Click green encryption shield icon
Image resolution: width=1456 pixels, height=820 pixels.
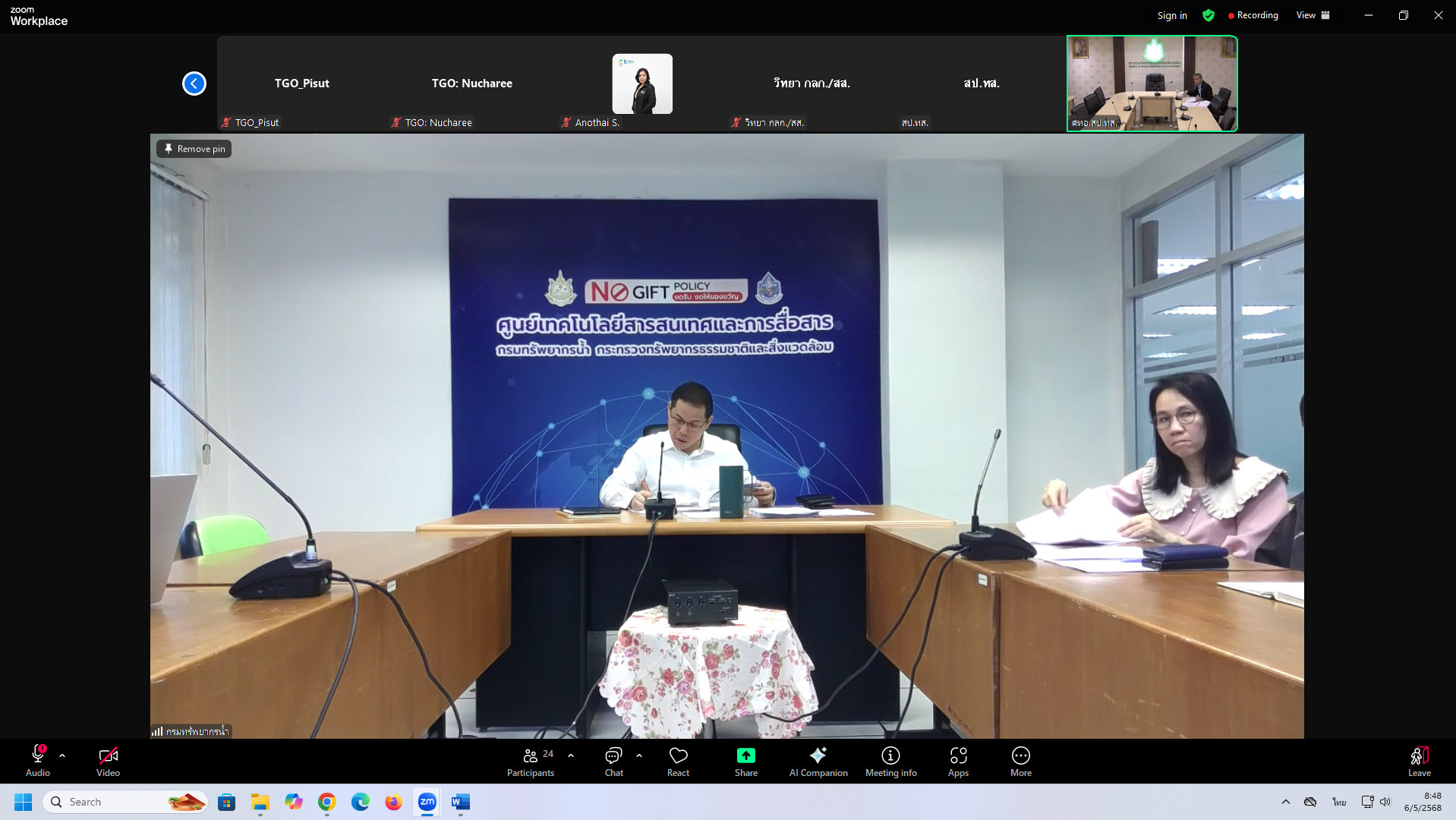(1209, 15)
